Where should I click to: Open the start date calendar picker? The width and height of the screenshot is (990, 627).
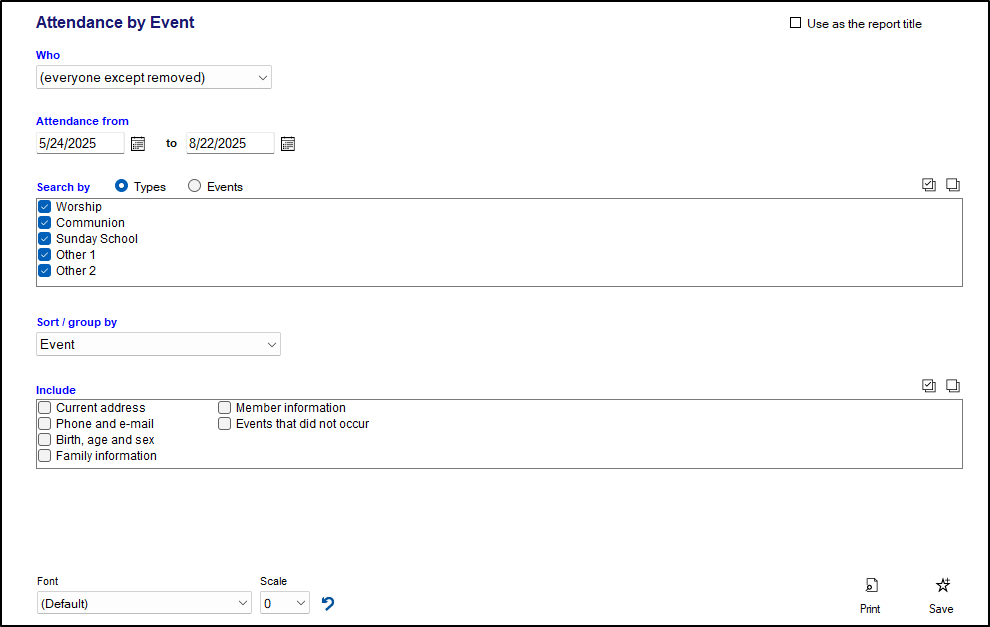138,144
